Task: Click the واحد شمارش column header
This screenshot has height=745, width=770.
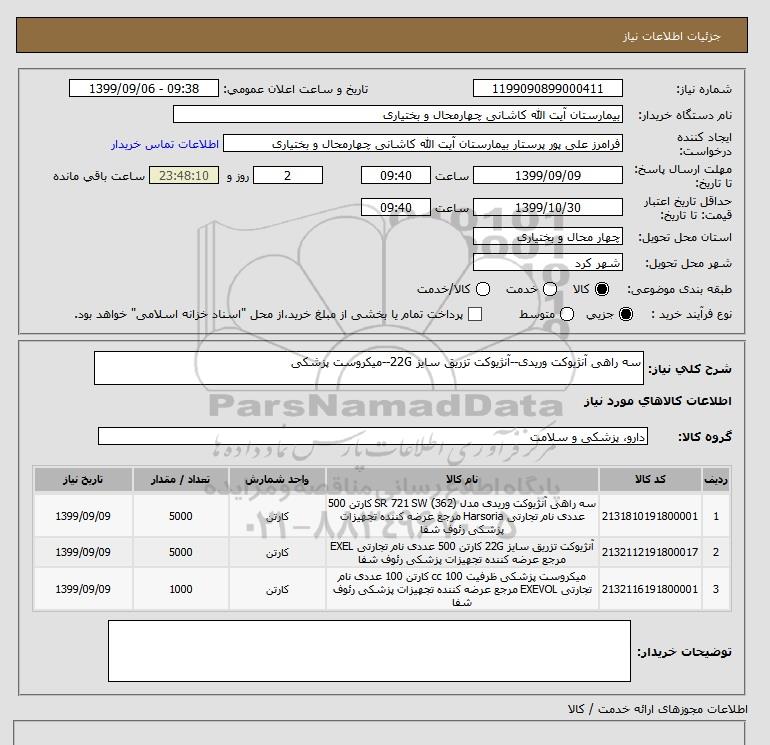Action: (x=277, y=479)
